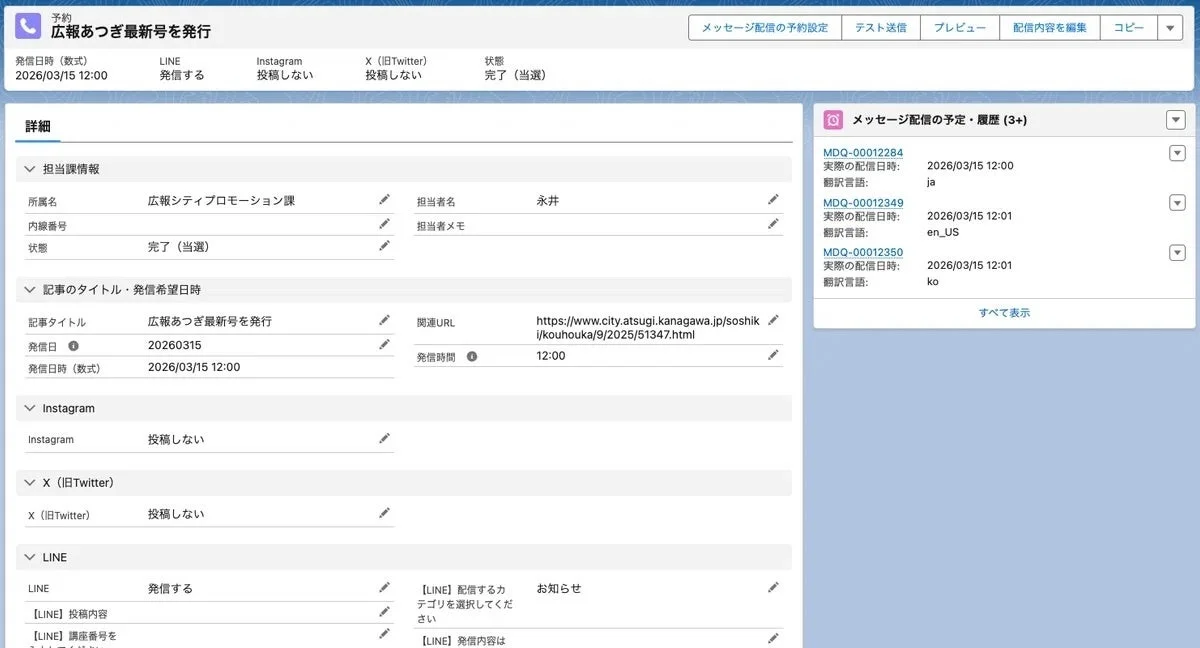Edit the LINE 発信する field pencil icon
The width and height of the screenshot is (1200, 648).
[385, 587]
